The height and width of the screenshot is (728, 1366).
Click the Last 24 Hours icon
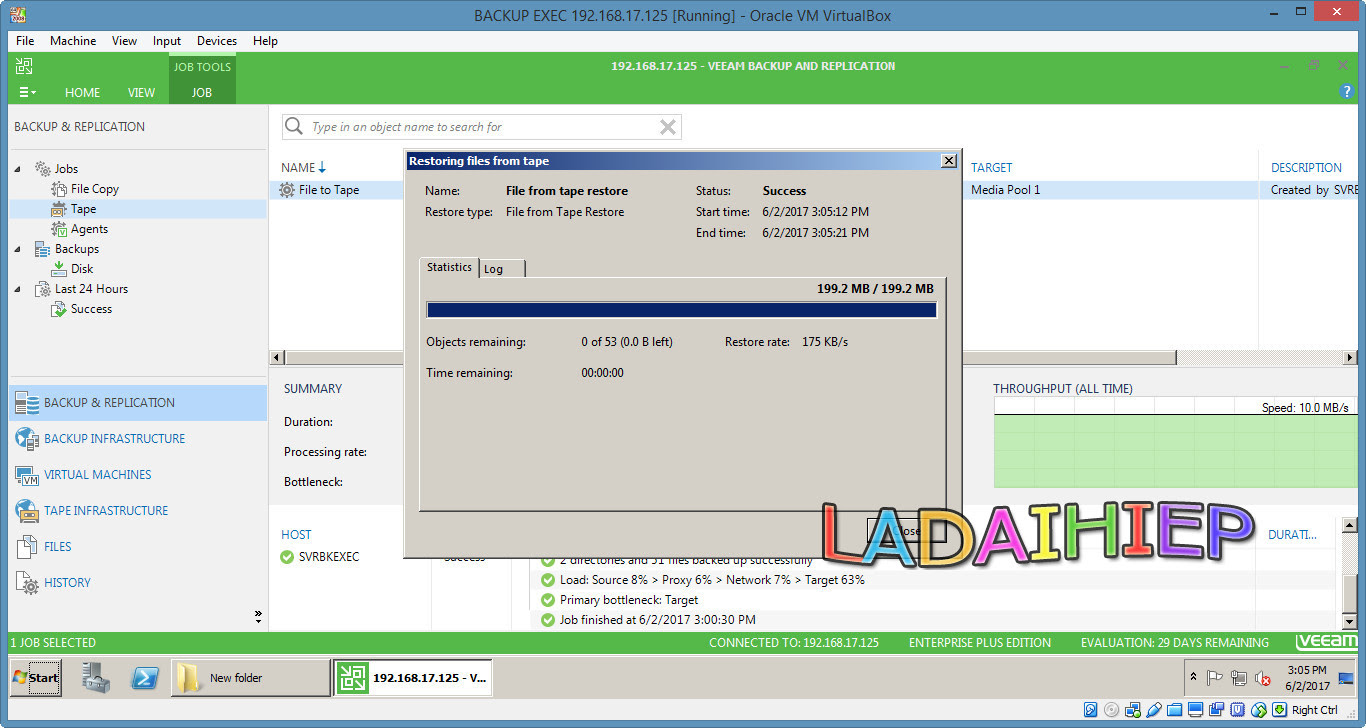43,289
